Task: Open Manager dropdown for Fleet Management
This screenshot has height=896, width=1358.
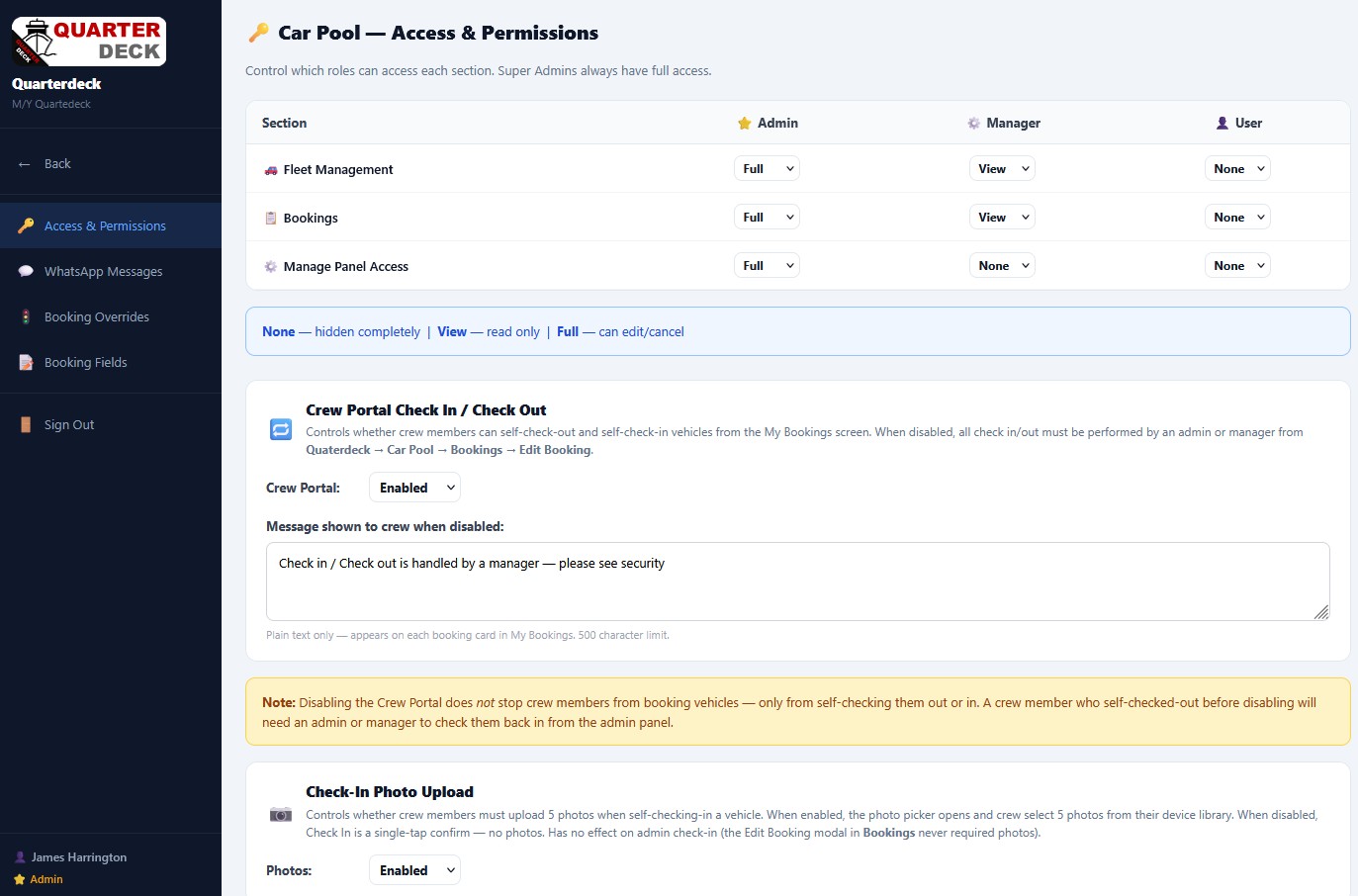Action: 1002,168
